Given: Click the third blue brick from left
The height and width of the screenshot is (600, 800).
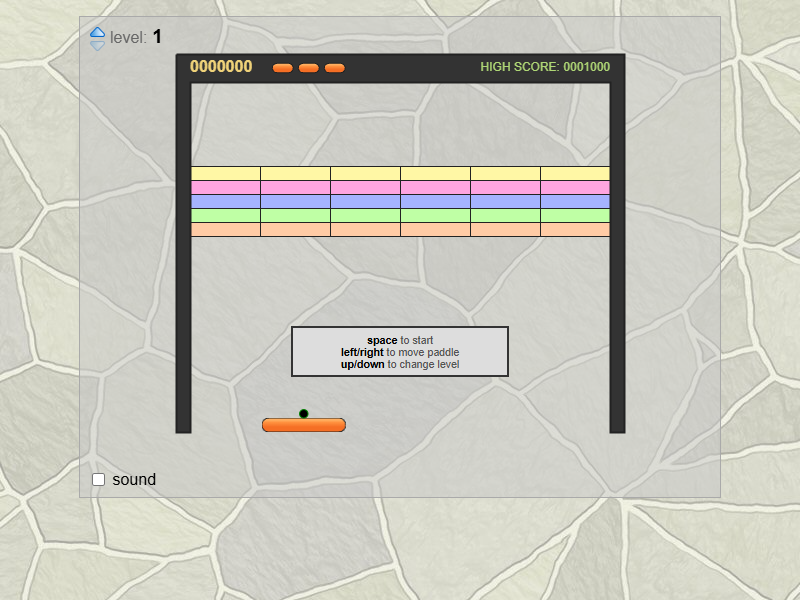Looking at the screenshot, I should 365,201.
